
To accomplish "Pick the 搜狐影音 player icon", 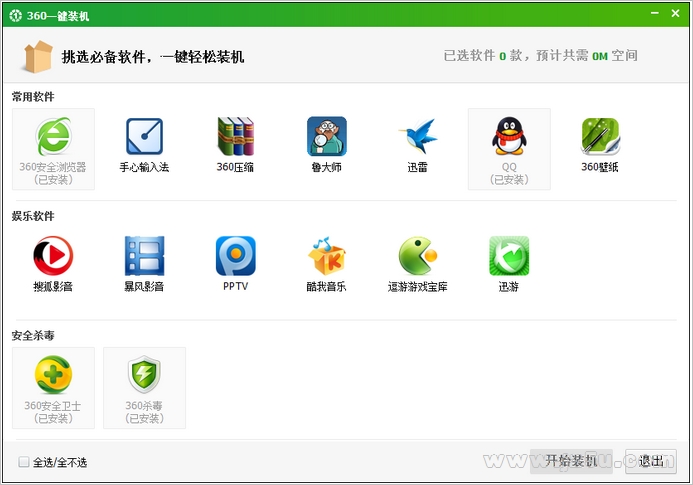I will tap(53, 256).
